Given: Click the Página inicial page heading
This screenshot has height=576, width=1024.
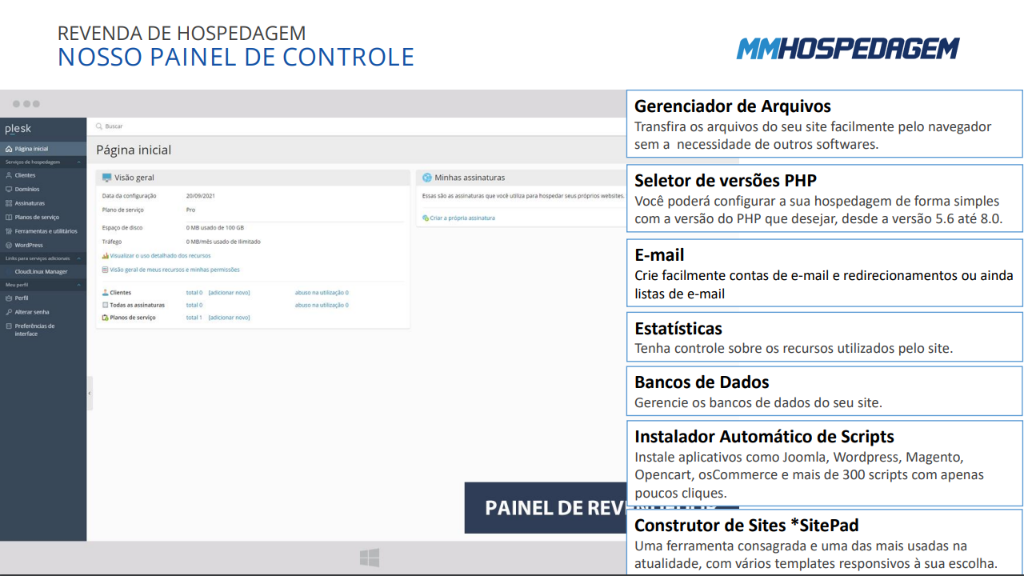Looking at the screenshot, I should tap(134, 150).
